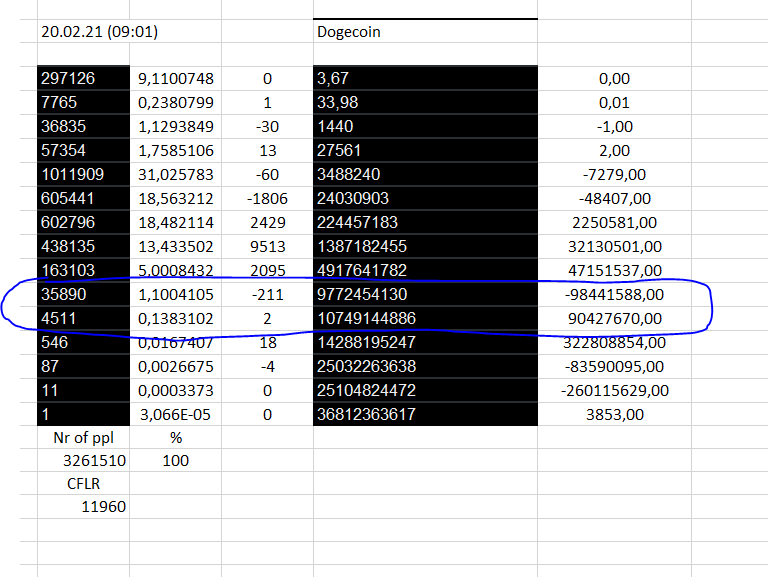Select the cell showing 27561
The height and width of the screenshot is (577, 768).
coord(425,150)
